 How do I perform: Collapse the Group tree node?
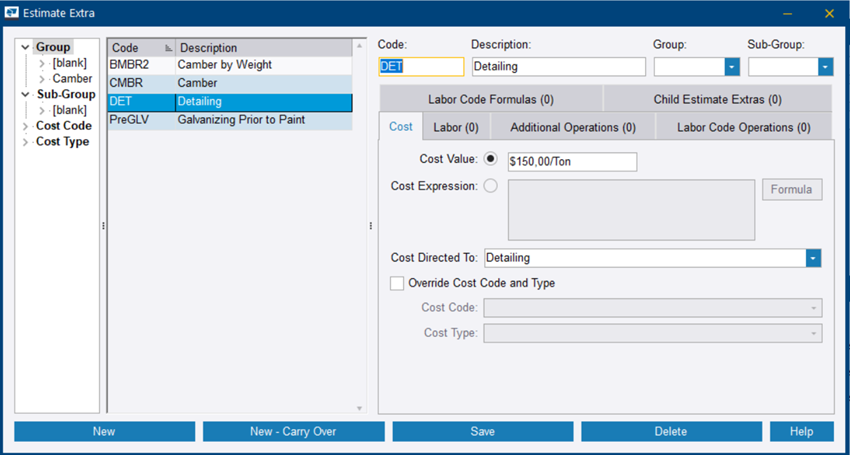[25, 48]
